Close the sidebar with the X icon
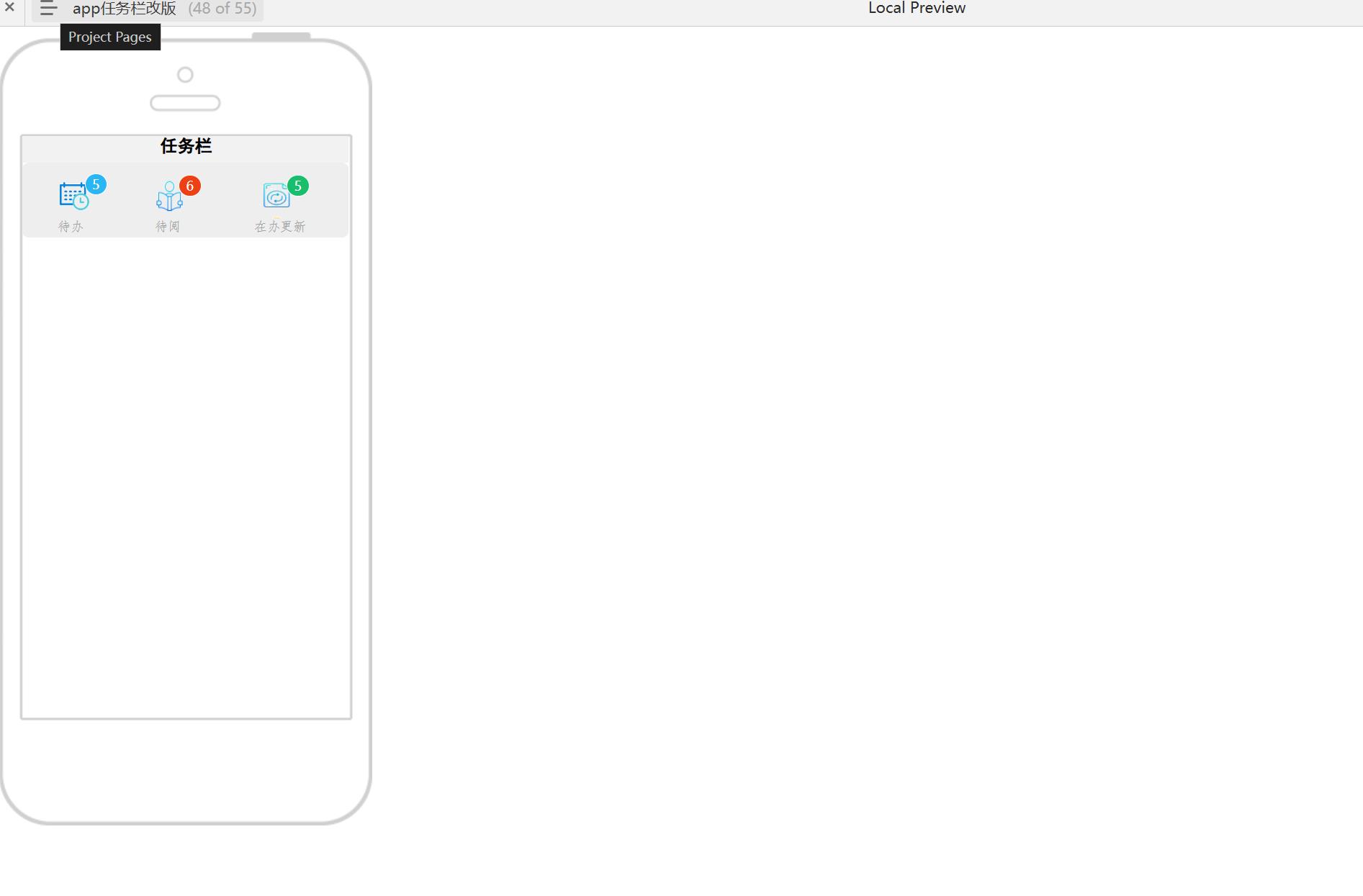 pyautogui.click(x=10, y=7)
